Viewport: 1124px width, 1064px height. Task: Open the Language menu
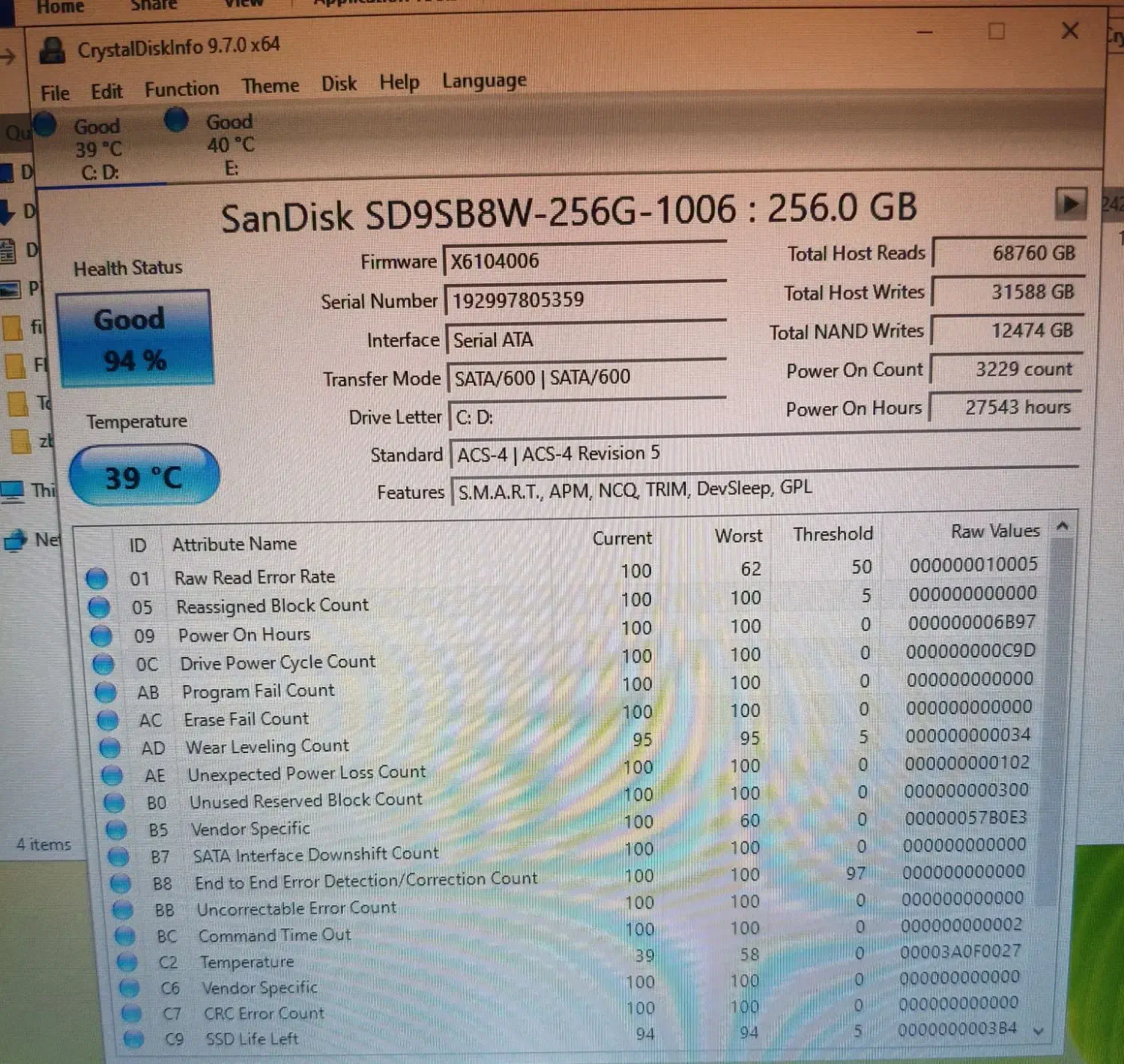pyautogui.click(x=483, y=80)
